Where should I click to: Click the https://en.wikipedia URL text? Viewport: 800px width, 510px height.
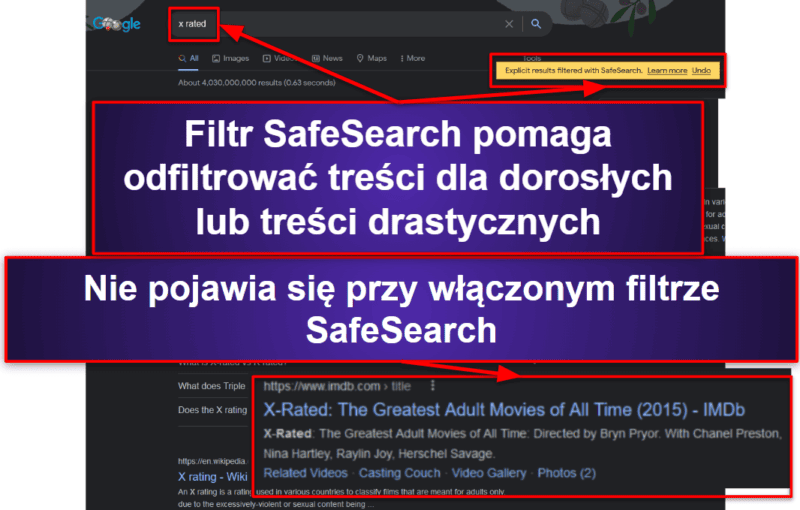pyautogui.click(x=212, y=462)
